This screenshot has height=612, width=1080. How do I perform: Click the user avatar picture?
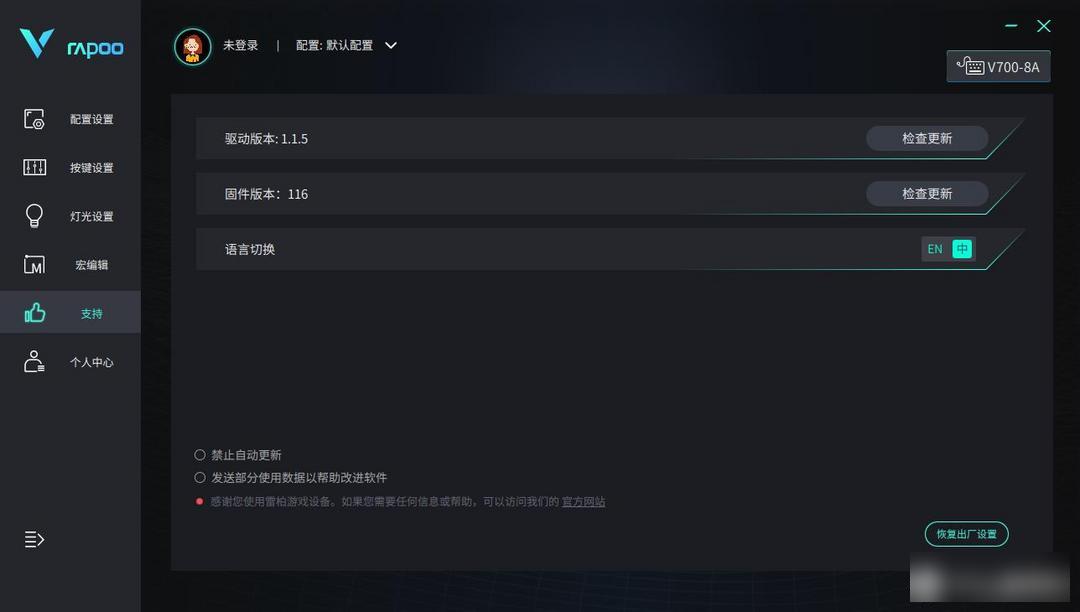[192, 47]
